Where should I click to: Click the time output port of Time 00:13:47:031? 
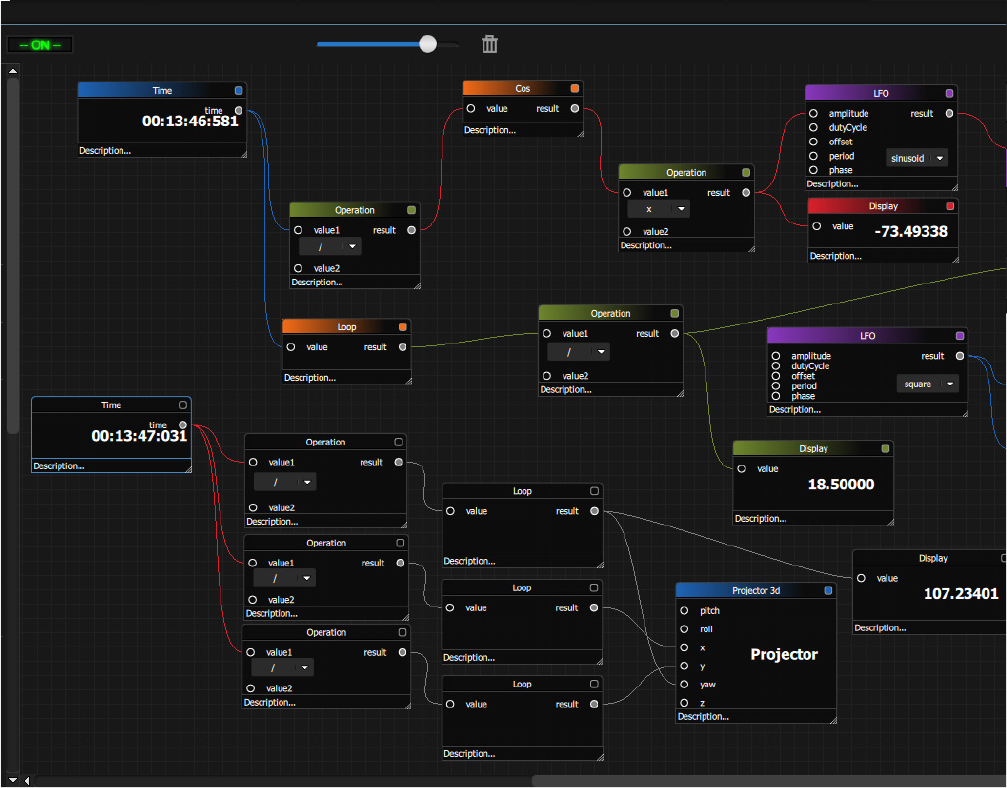point(183,425)
